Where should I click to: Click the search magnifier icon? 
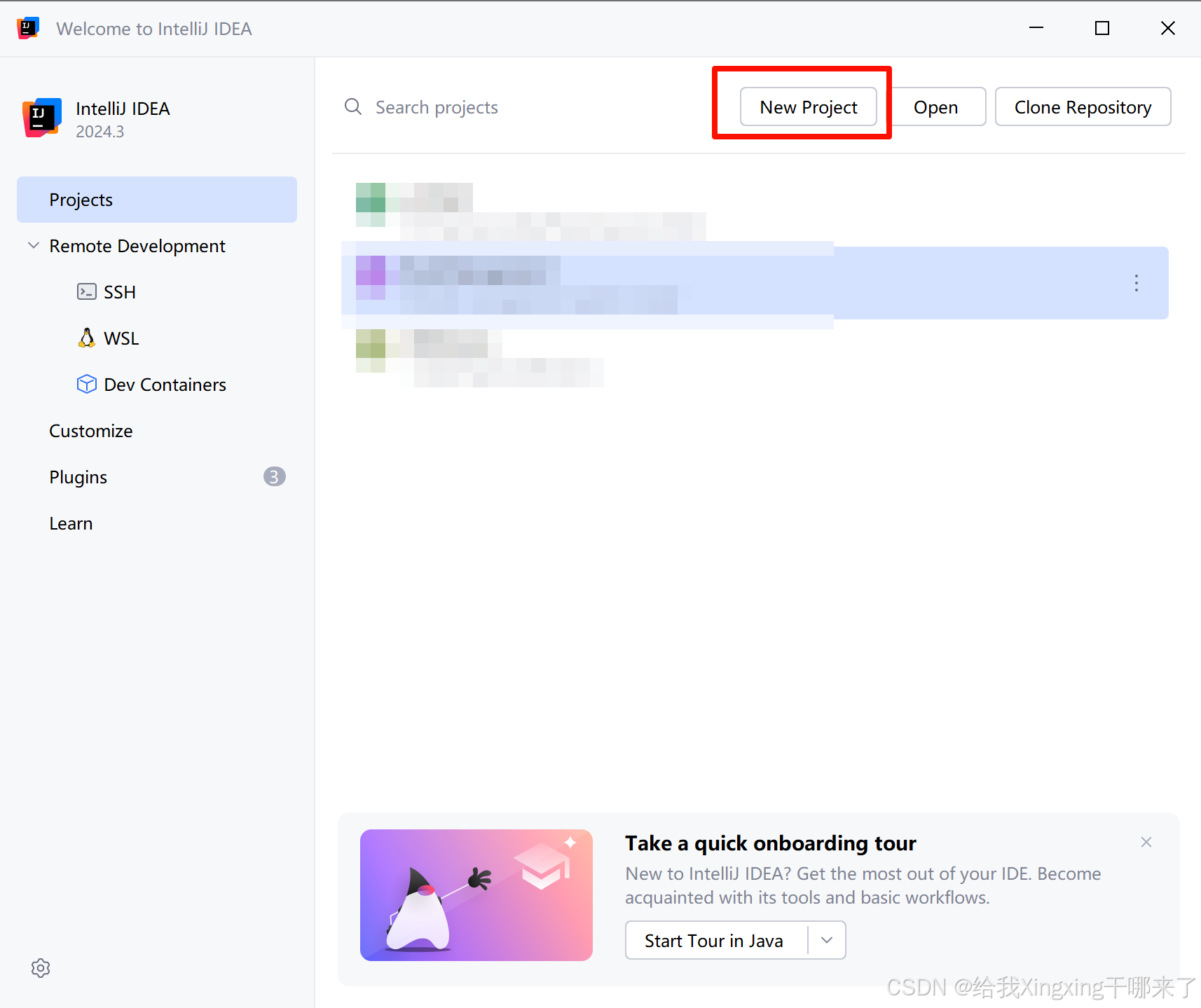(353, 106)
